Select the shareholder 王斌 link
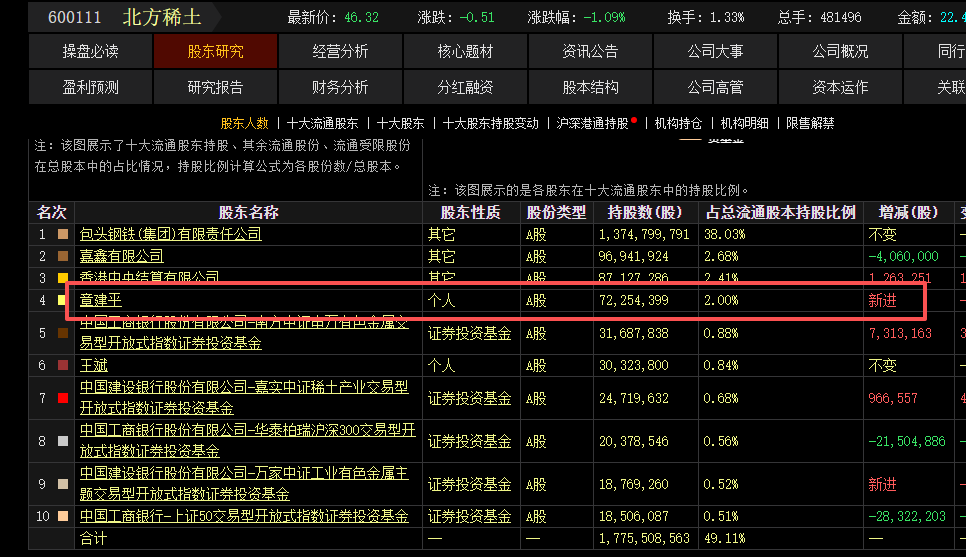Viewport: 966px width, 557px height. 93,366
